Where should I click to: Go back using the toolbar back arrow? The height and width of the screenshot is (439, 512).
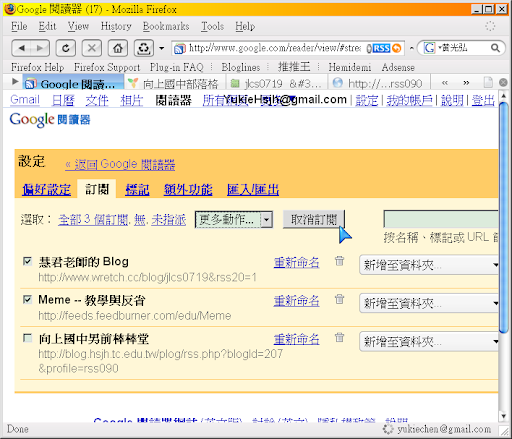21,48
